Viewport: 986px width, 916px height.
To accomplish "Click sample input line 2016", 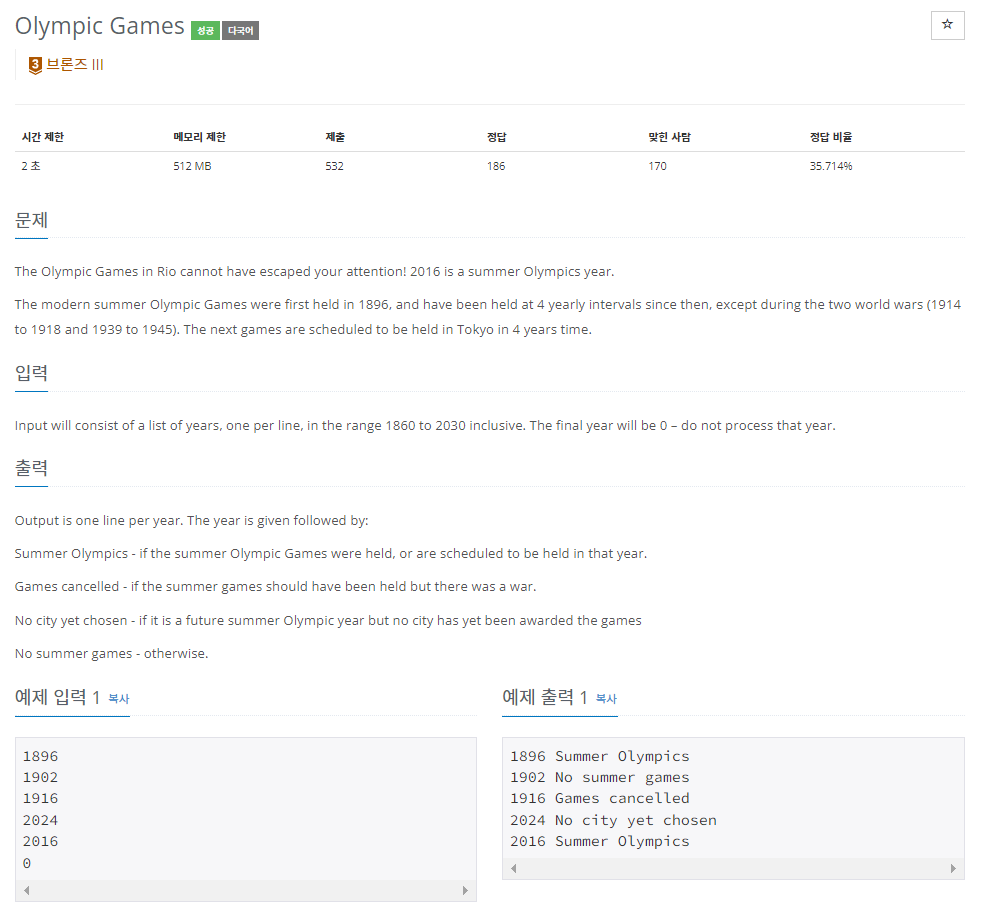I will [40, 841].
